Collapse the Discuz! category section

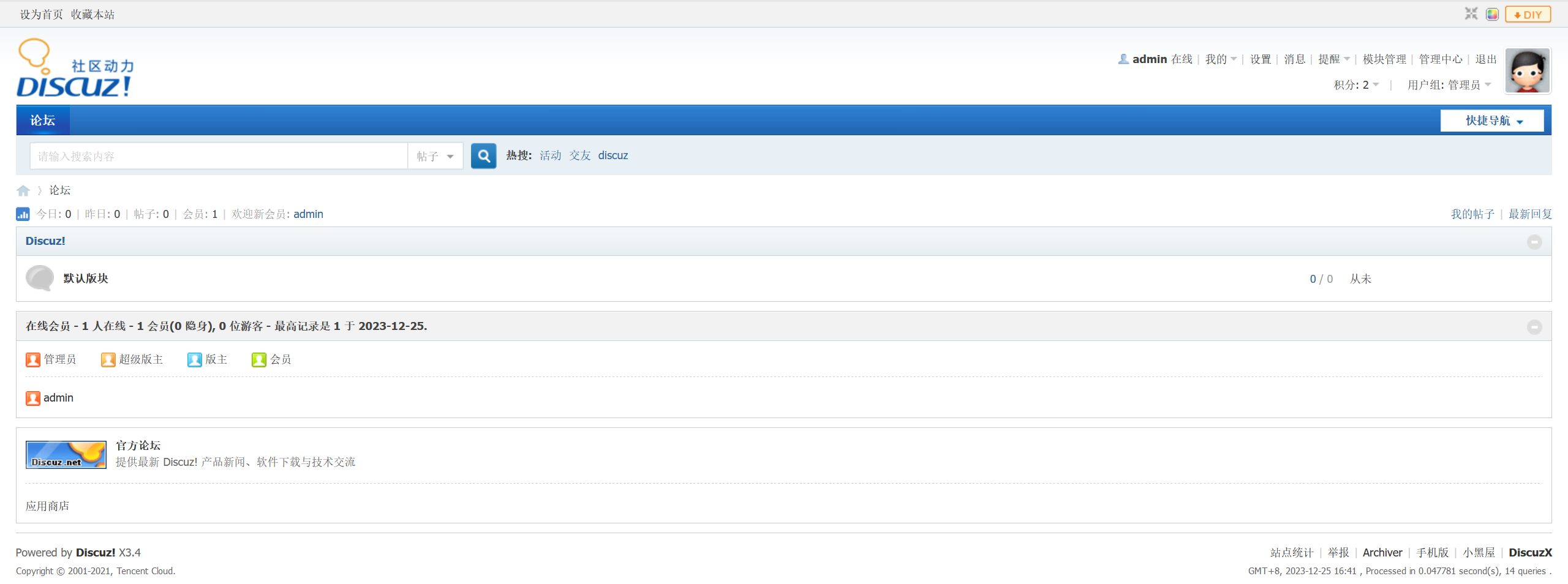(1534, 242)
